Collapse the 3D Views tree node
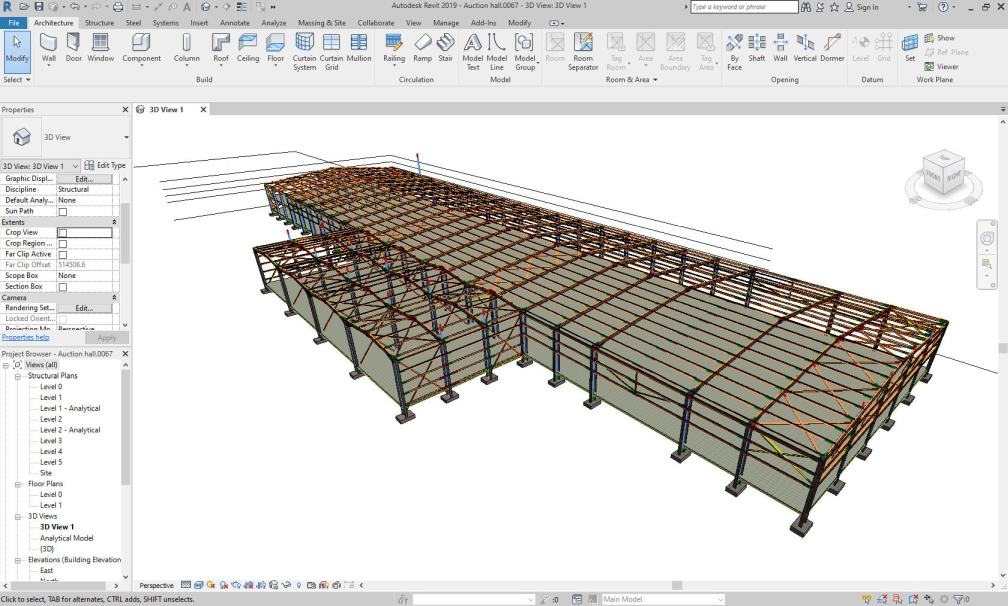This screenshot has width=1008, height=606. pyautogui.click(x=18, y=516)
